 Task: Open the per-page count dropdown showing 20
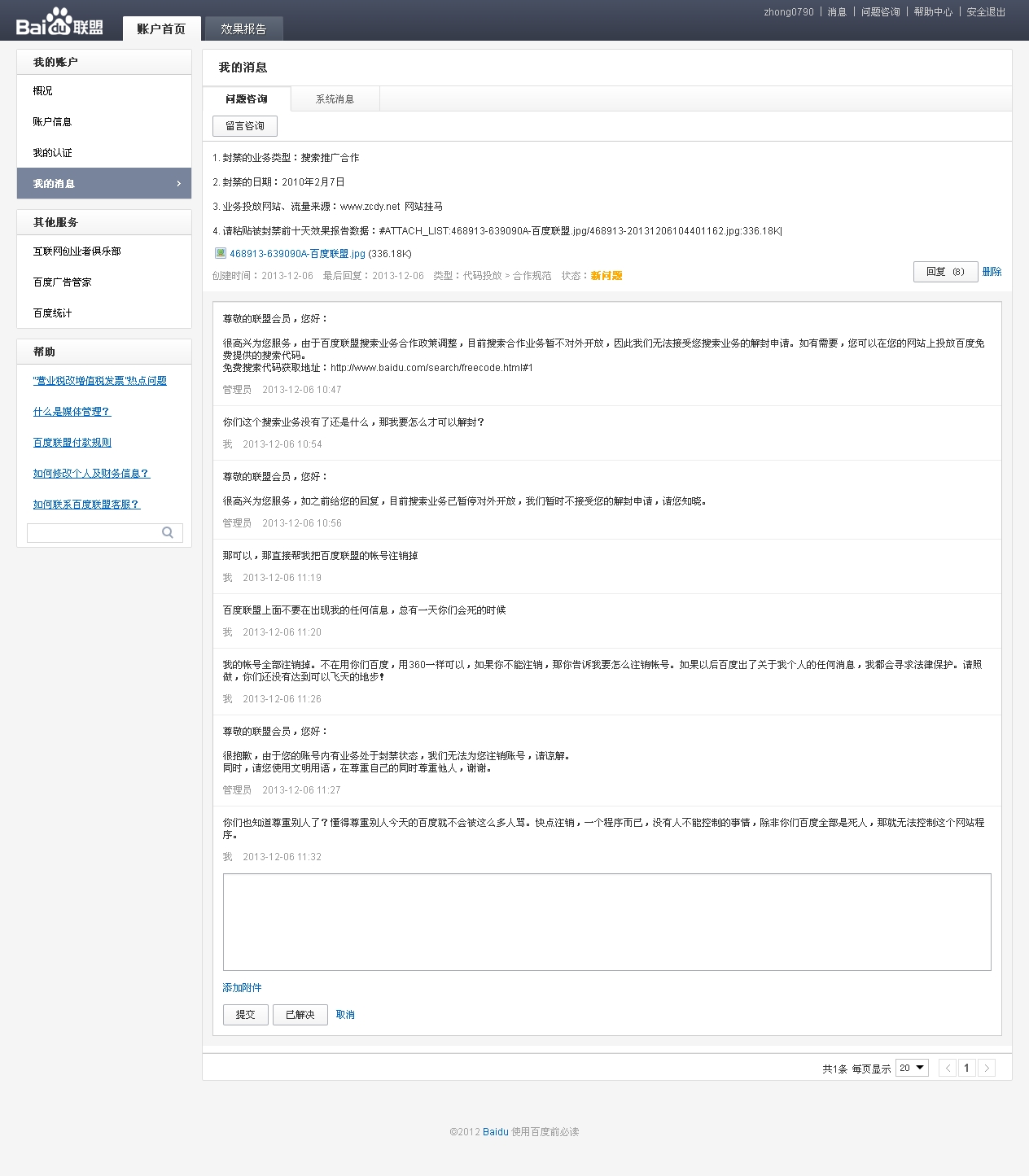912,1068
